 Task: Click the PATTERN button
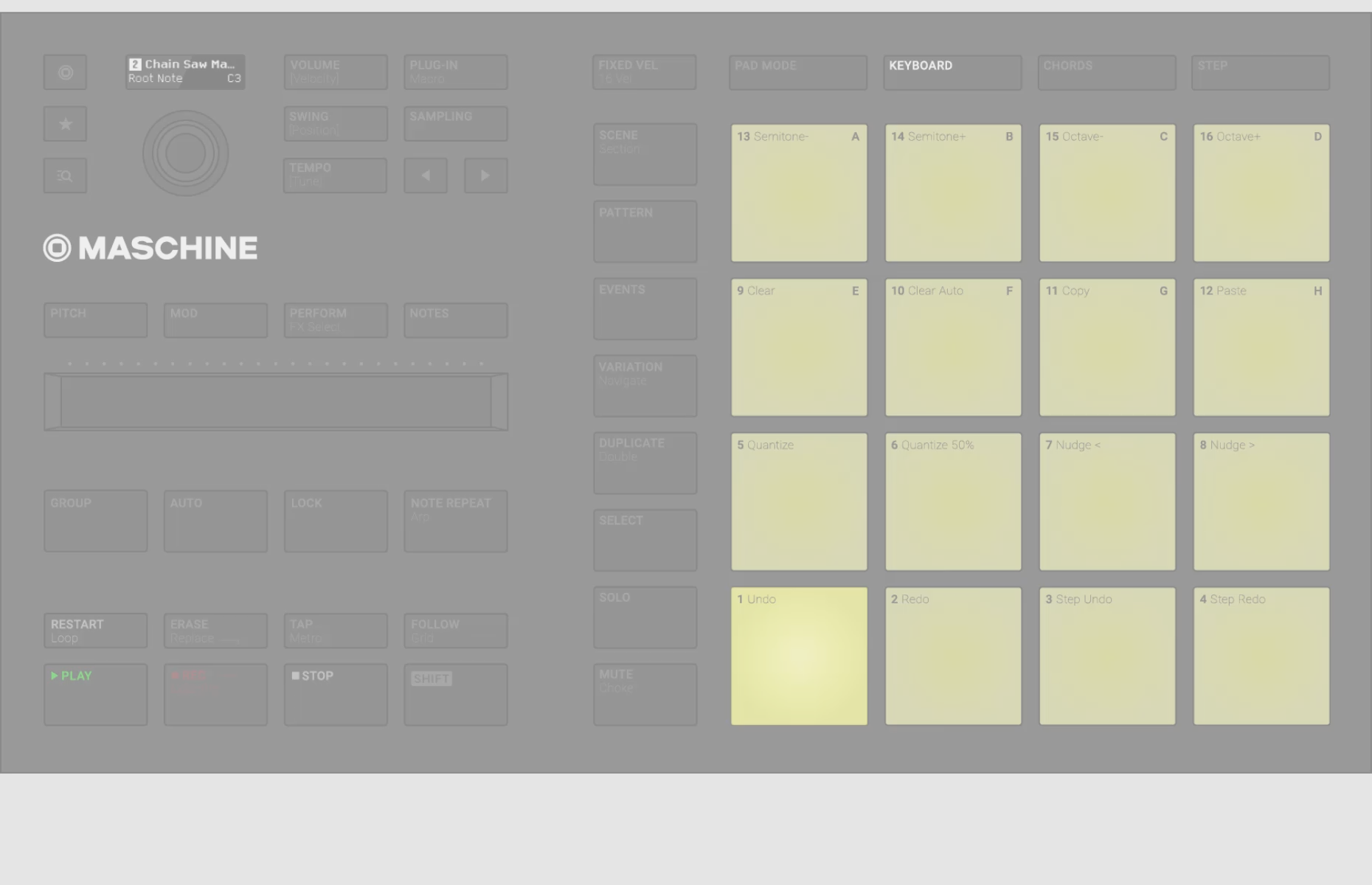[645, 232]
